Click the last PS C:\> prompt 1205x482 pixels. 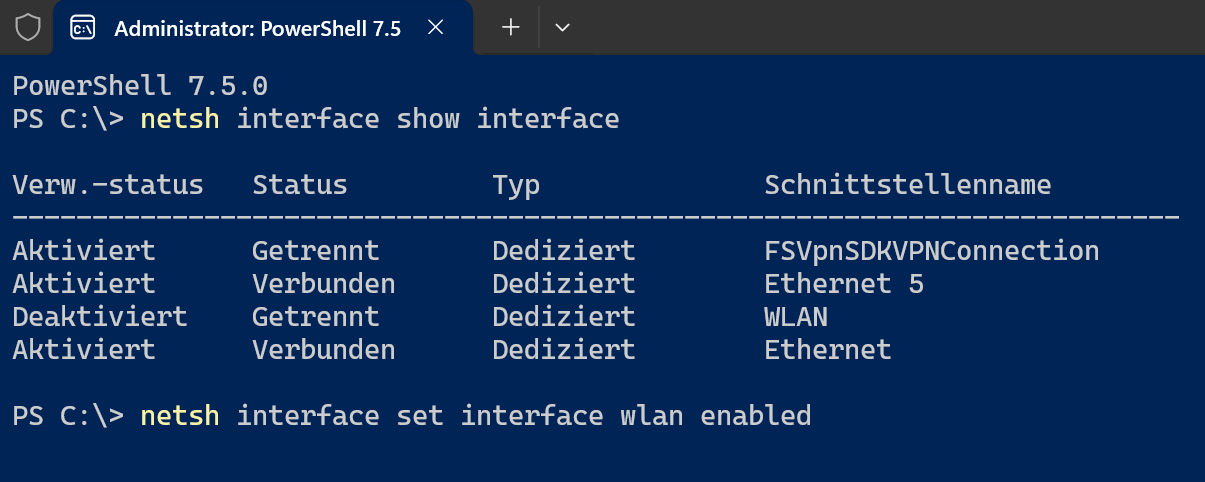click(68, 415)
